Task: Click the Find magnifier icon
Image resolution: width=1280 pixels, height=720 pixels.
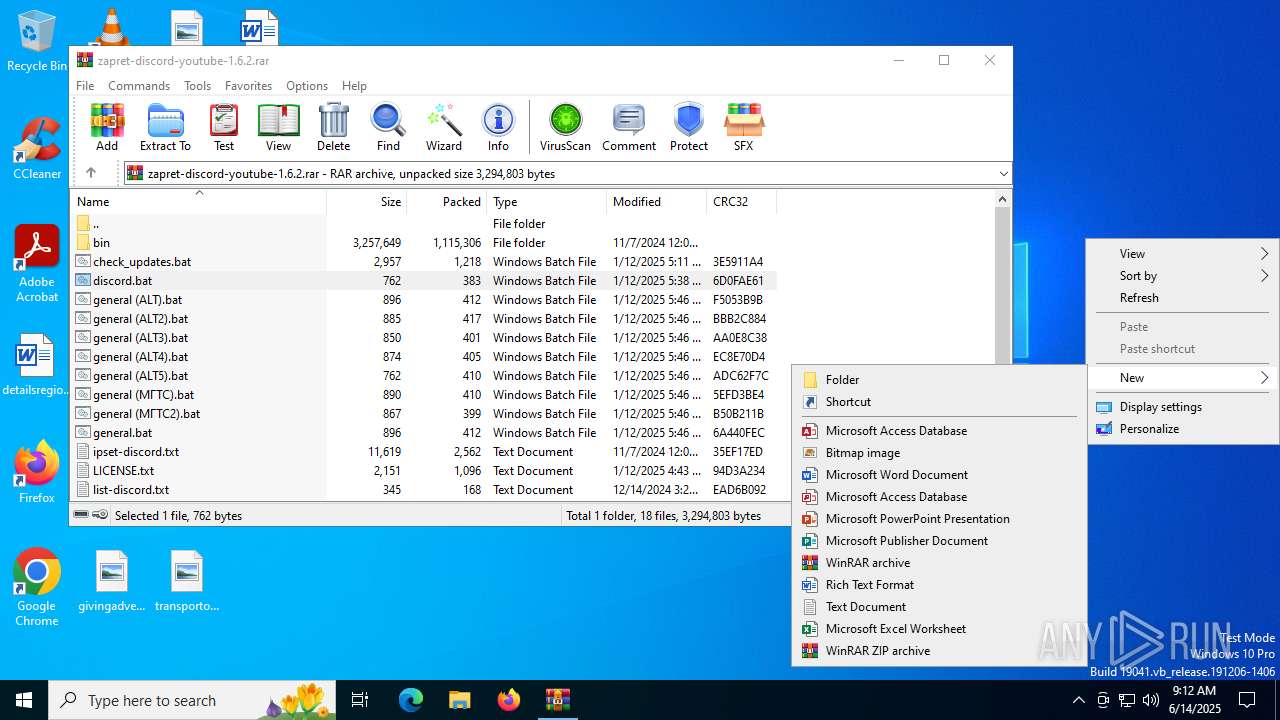Action: click(388, 128)
